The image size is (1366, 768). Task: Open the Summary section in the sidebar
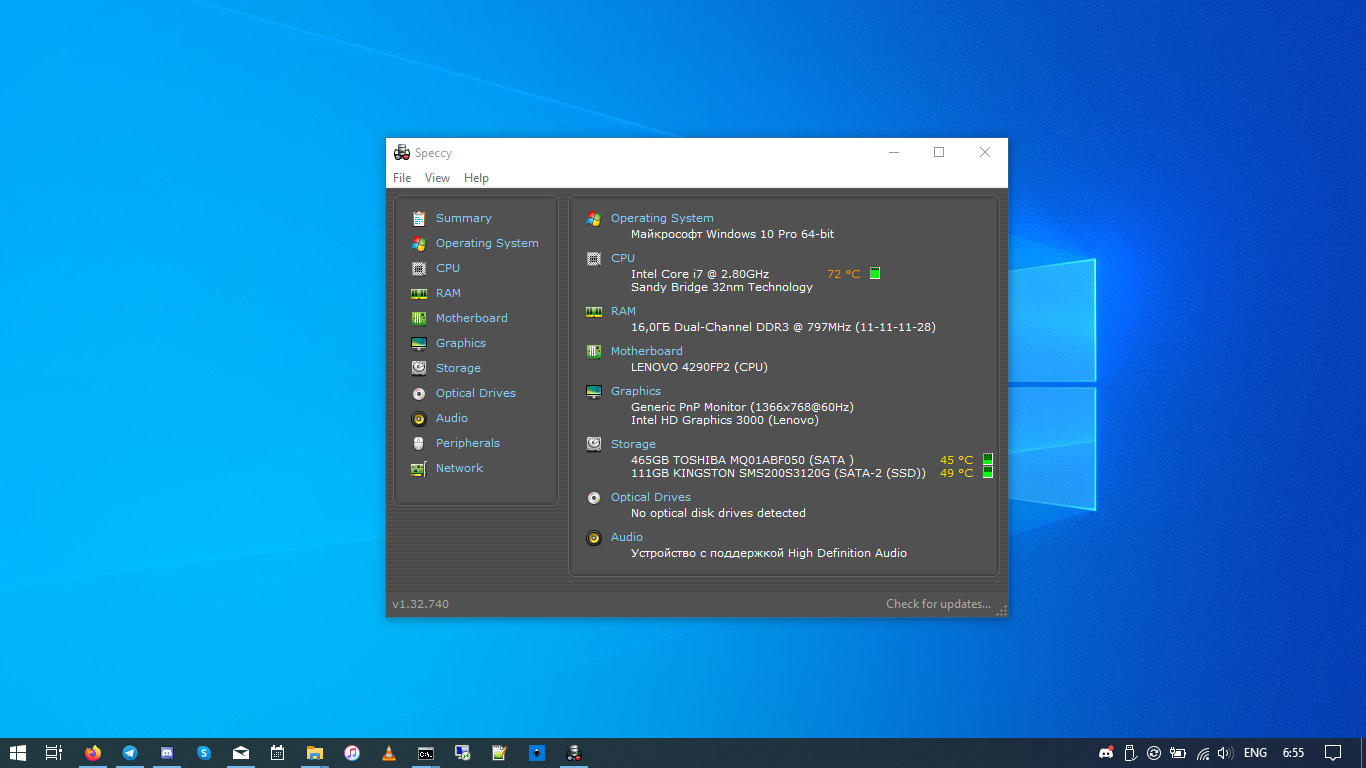[463, 218]
